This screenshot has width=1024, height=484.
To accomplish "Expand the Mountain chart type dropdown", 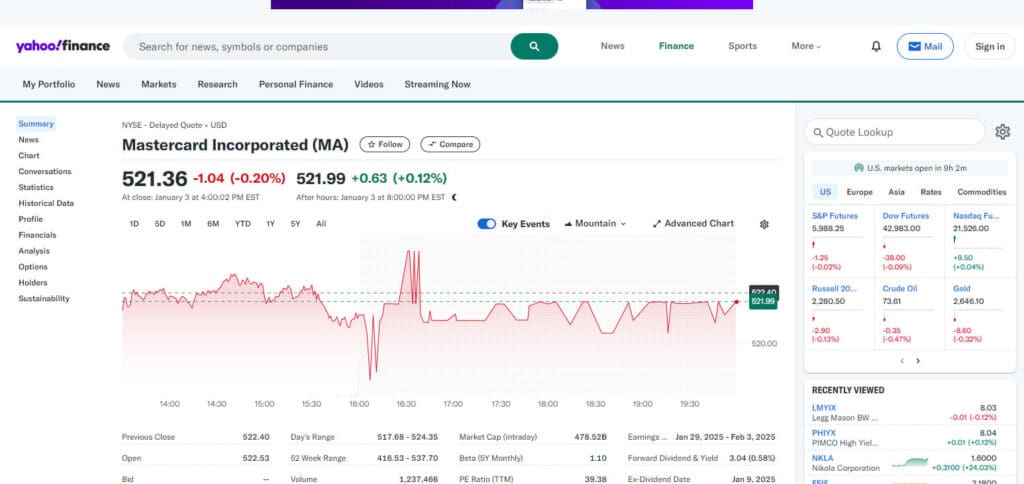I will pyautogui.click(x=595, y=223).
